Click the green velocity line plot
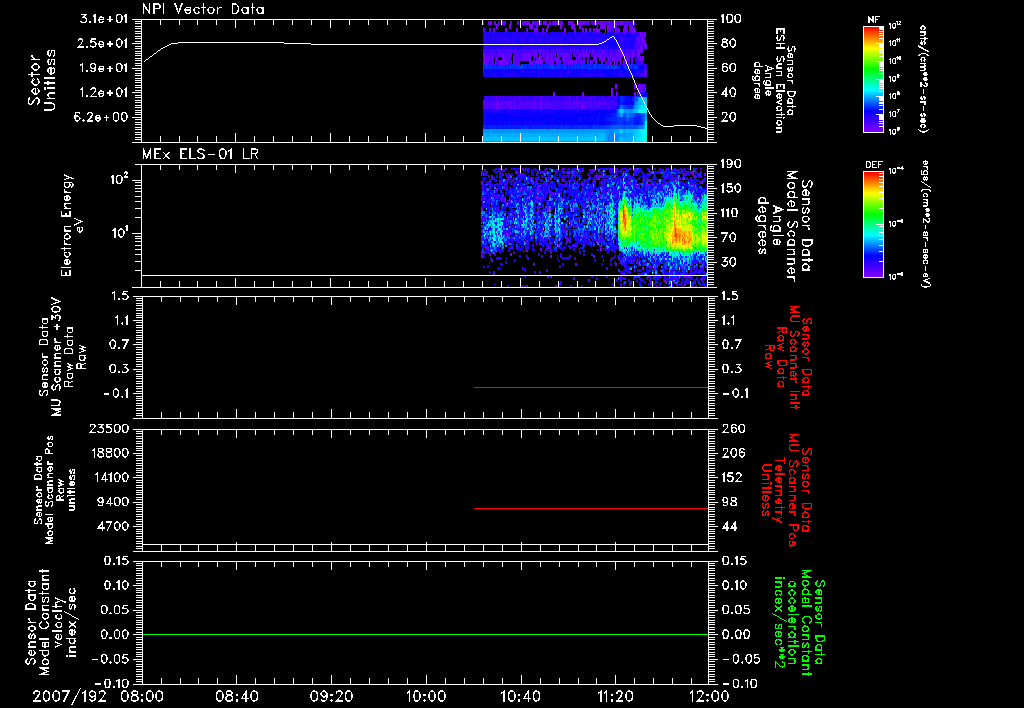The image size is (1024, 708). click(425, 634)
